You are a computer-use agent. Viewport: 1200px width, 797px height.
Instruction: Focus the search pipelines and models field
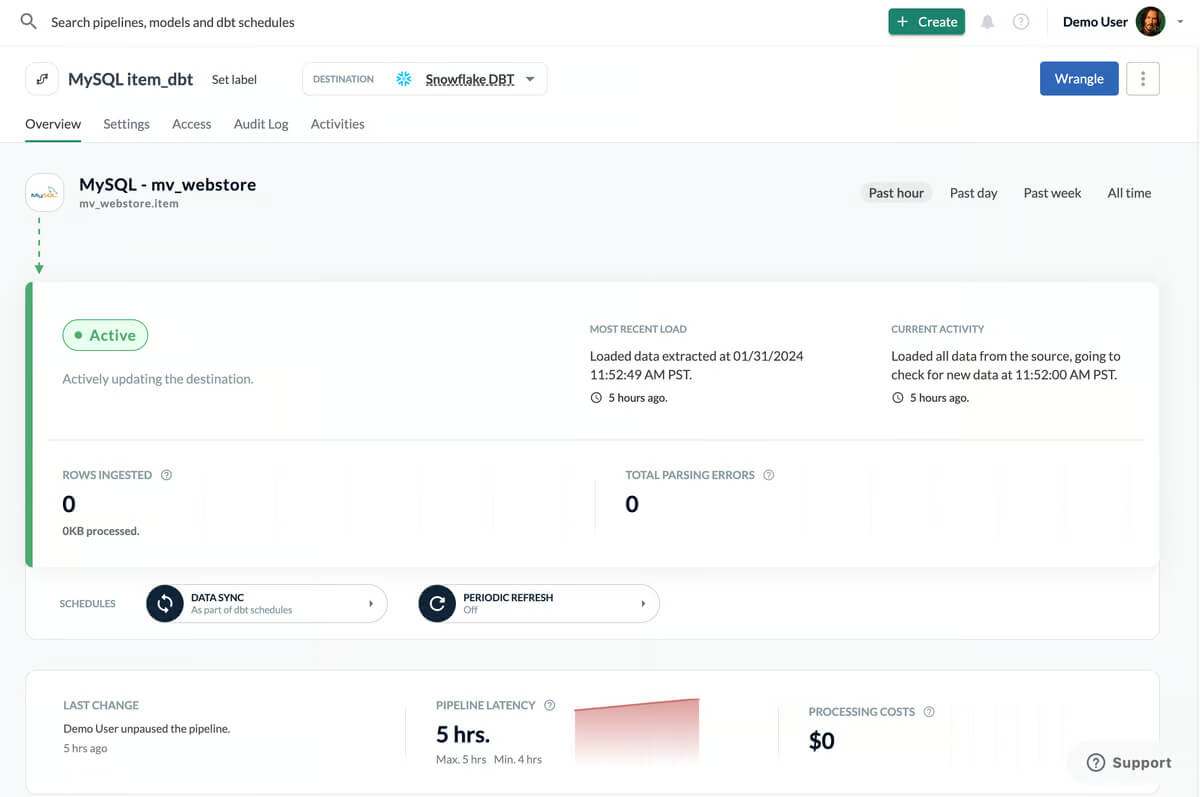173,22
